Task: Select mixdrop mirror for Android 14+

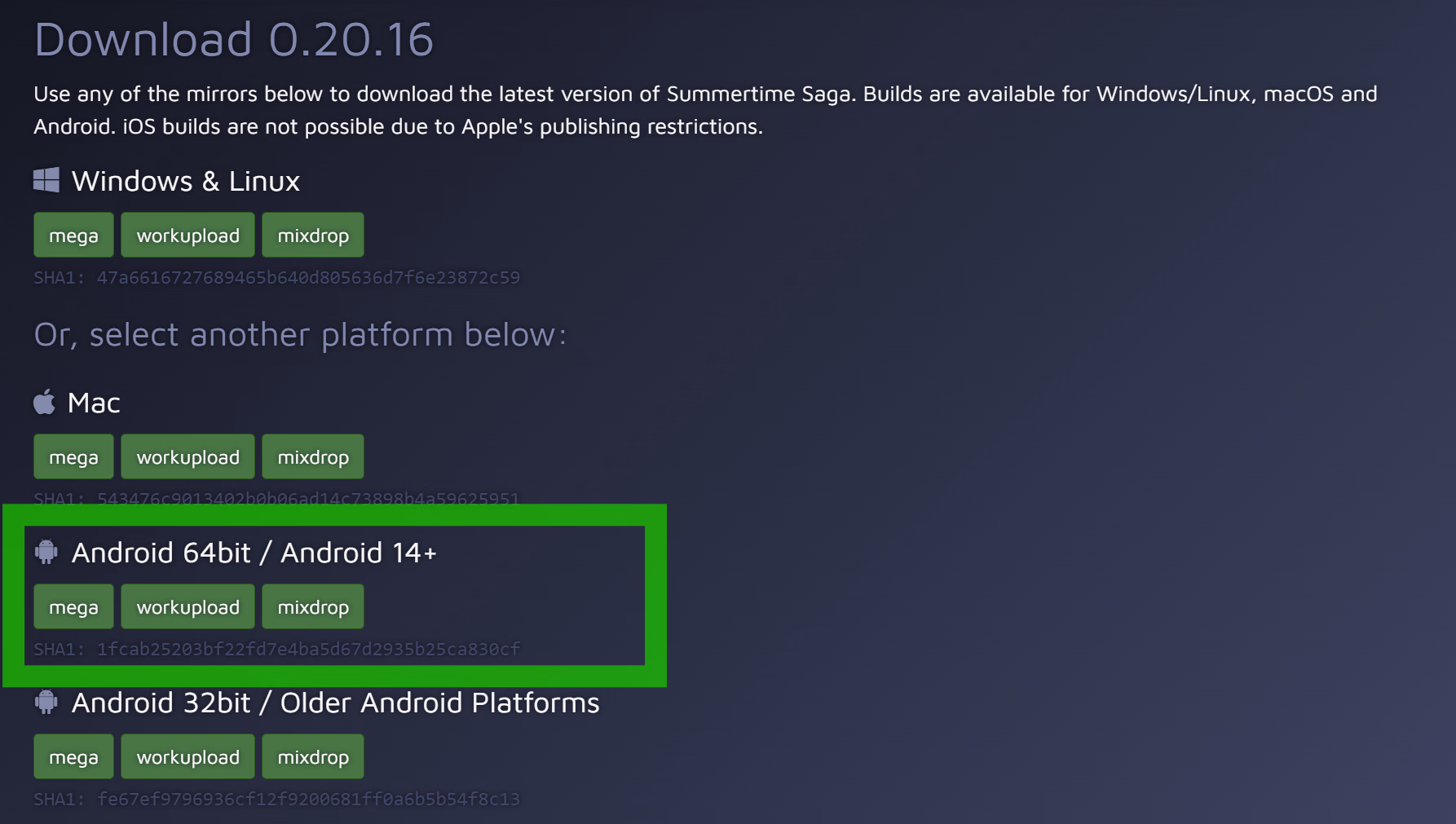Action: (x=313, y=607)
